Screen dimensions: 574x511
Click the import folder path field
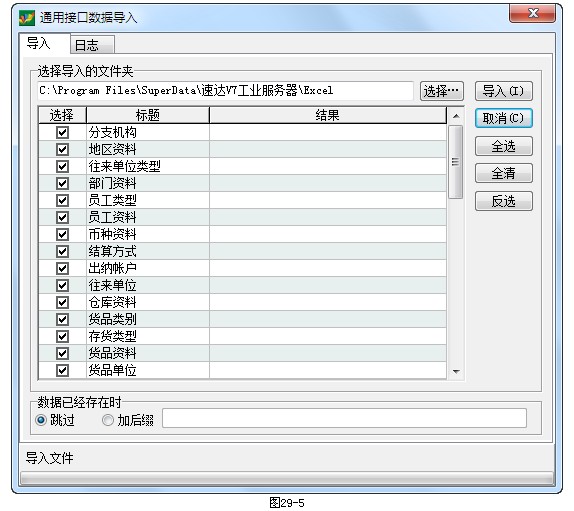click(x=226, y=90)
